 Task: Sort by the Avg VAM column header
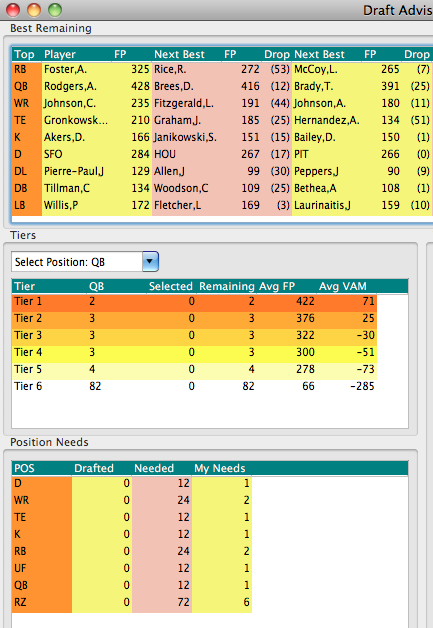(342, 286)
